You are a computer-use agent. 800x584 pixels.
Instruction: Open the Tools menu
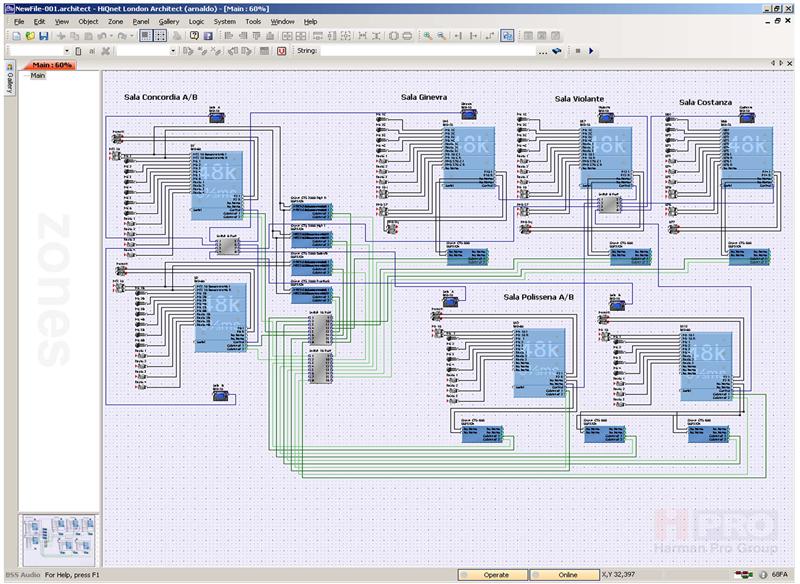tap(253, 21)
